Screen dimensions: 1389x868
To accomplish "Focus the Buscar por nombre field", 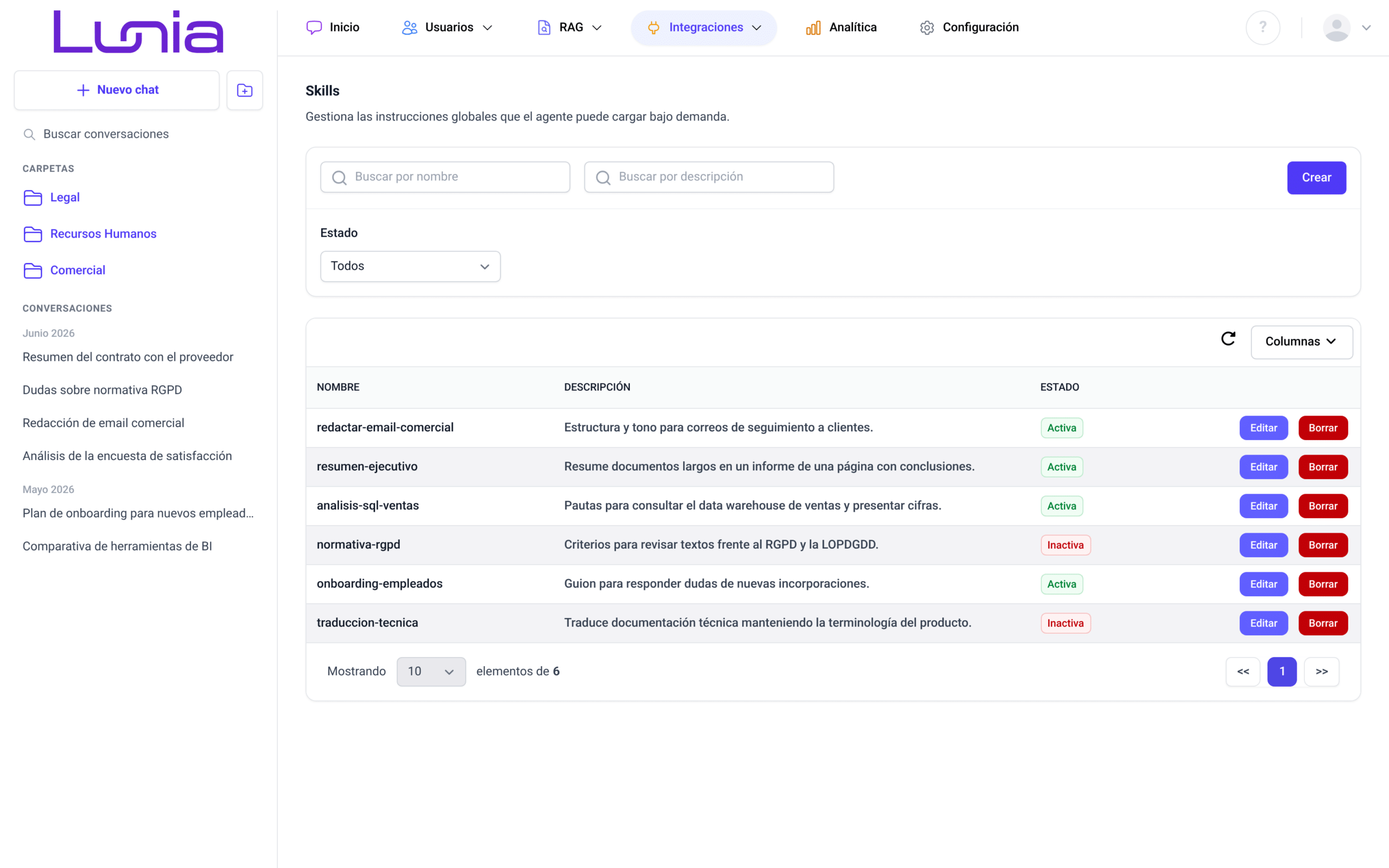I will [x=445, y=177].
